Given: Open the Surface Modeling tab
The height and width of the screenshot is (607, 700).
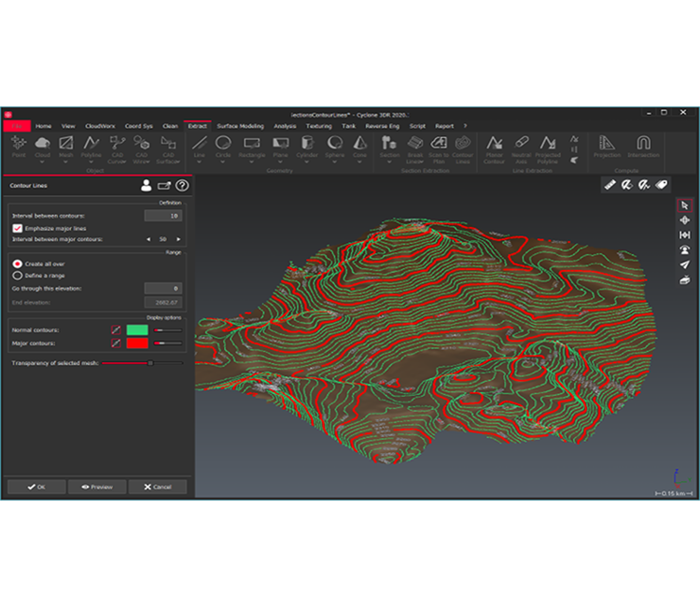Looking at the screenshot, I should tap(240, 126).
